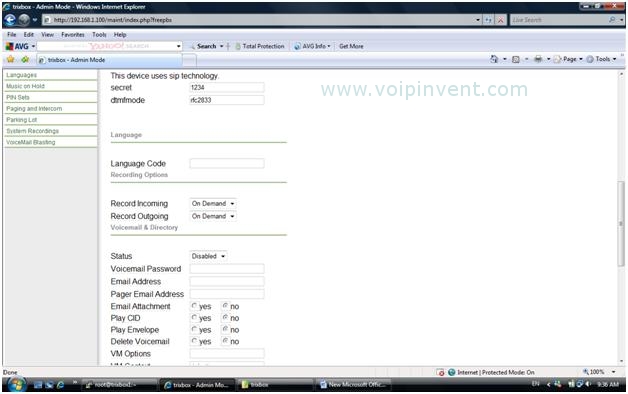628x394 pixels.
Task: Click the Refresh page icon
Action: (x=488, y=20)
